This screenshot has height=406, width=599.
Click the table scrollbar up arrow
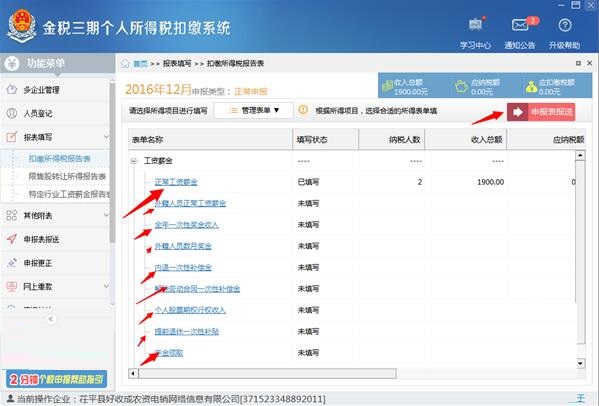(580, 155)
